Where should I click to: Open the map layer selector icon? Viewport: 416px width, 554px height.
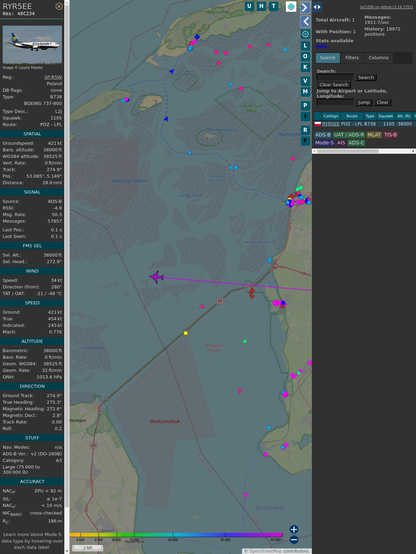pyautogui.click(x=291, y=6)
